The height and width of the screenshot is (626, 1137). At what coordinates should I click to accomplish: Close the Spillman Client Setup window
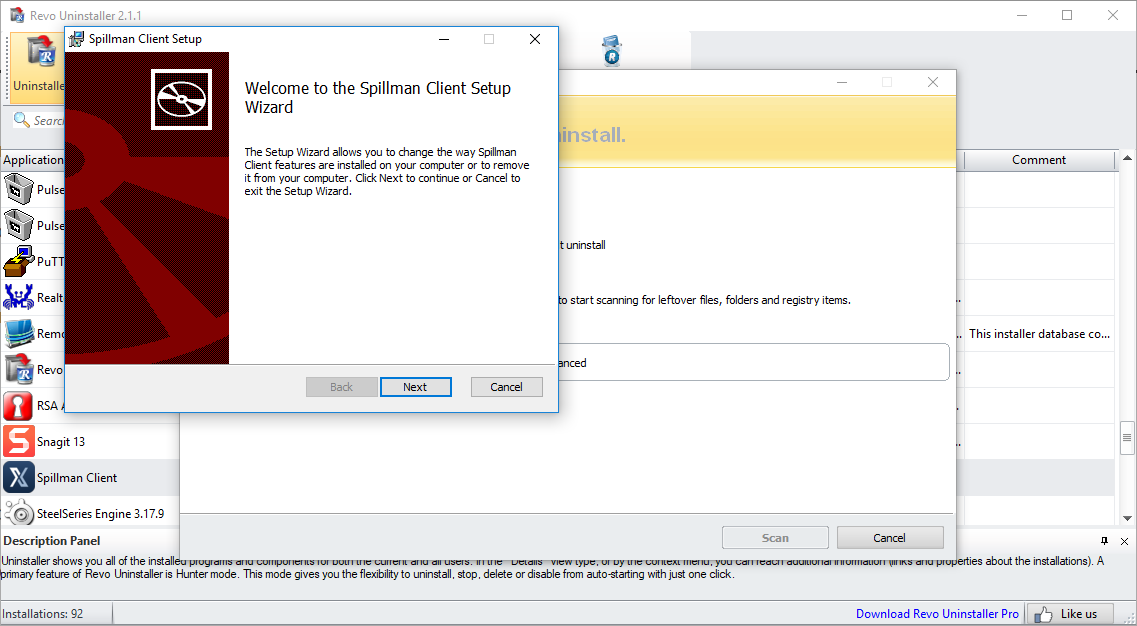click(535, 39)
